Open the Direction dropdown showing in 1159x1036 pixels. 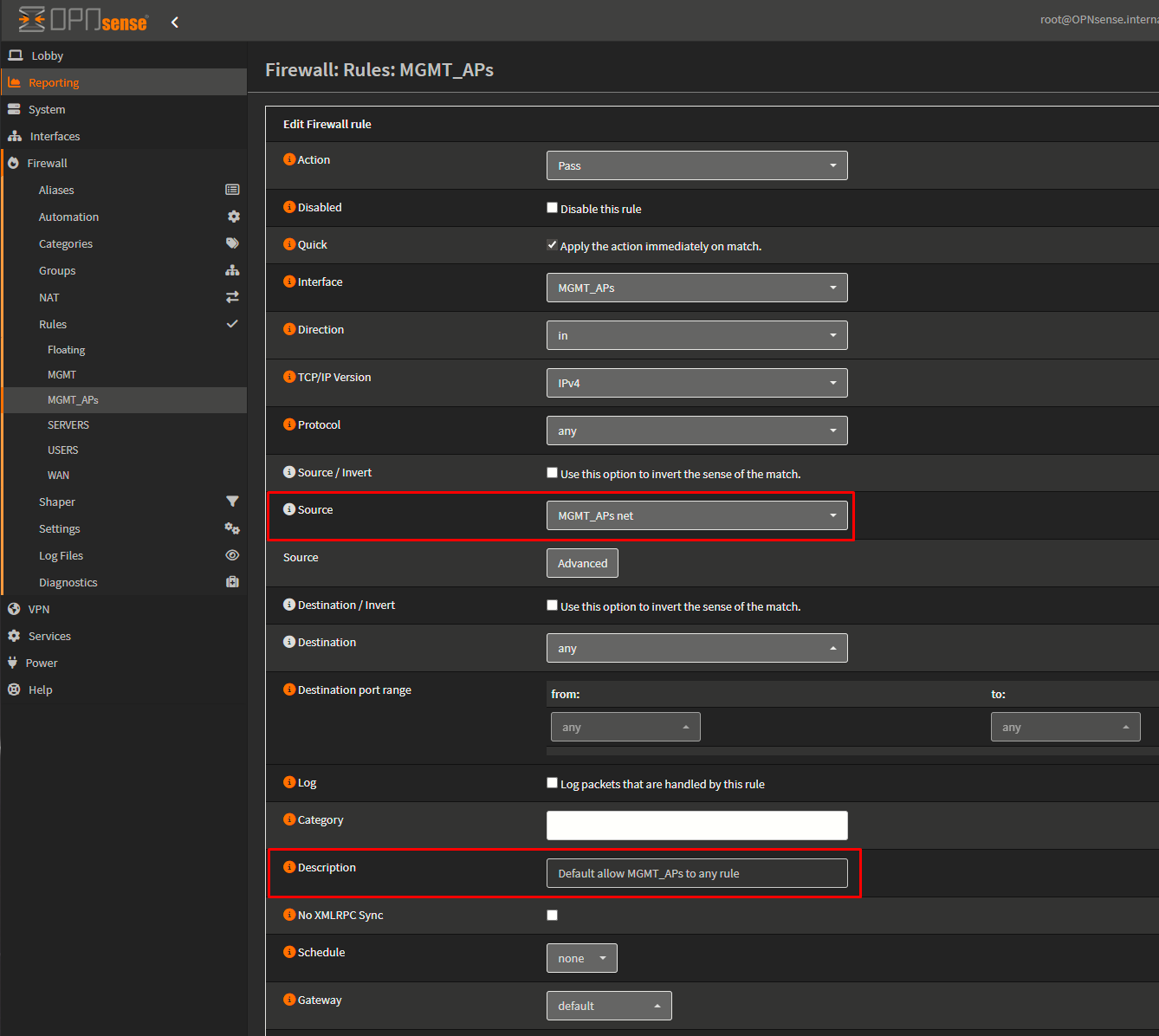point(696,335)
